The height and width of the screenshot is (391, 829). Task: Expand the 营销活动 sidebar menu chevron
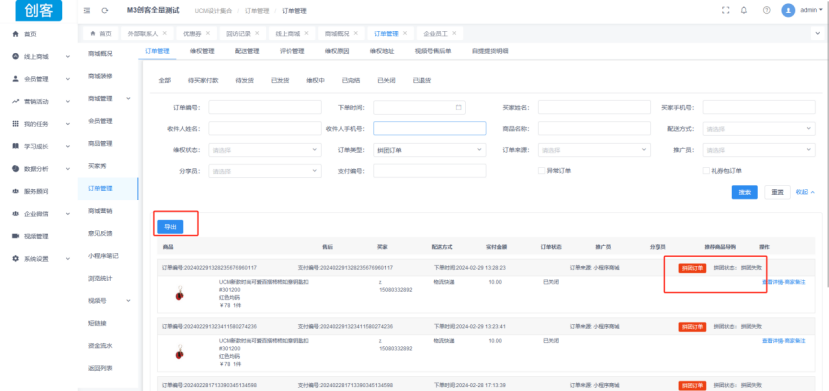(68, 101)
